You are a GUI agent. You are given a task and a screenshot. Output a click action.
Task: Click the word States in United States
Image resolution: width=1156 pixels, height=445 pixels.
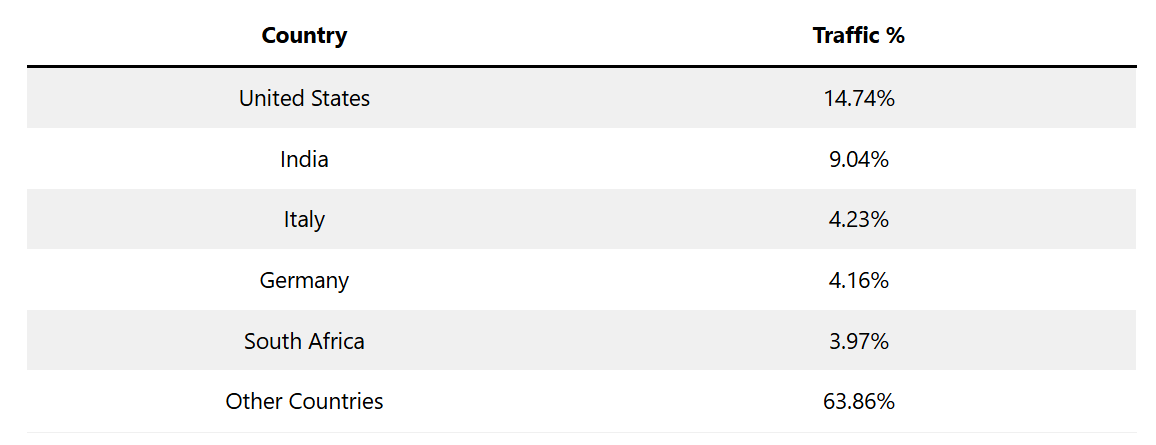click(x=339, y=98)
